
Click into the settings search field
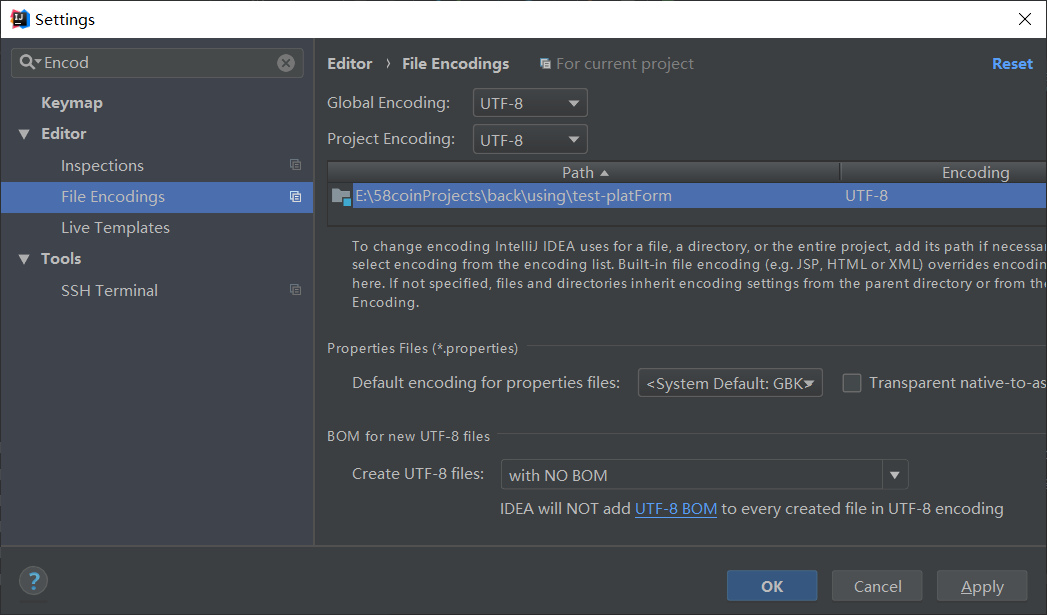pos(157,63)
